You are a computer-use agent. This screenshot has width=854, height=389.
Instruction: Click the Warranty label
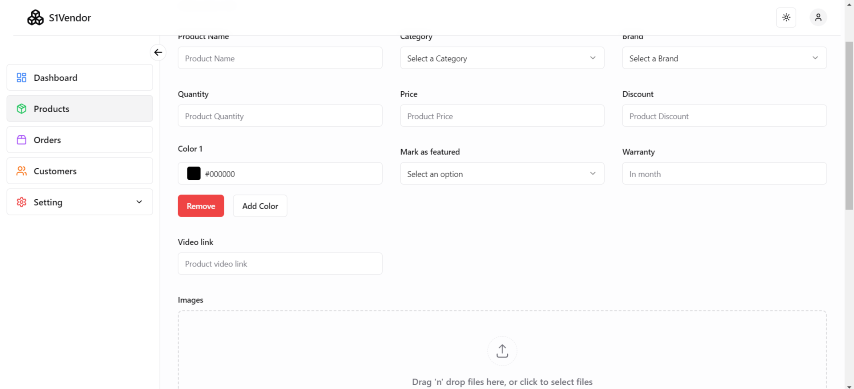coord(639,152)
